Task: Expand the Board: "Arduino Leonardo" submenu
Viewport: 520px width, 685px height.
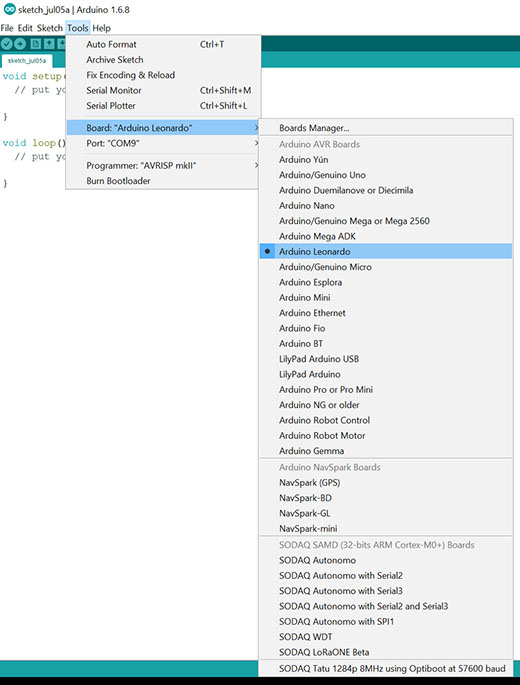Action: coord(163,128)
